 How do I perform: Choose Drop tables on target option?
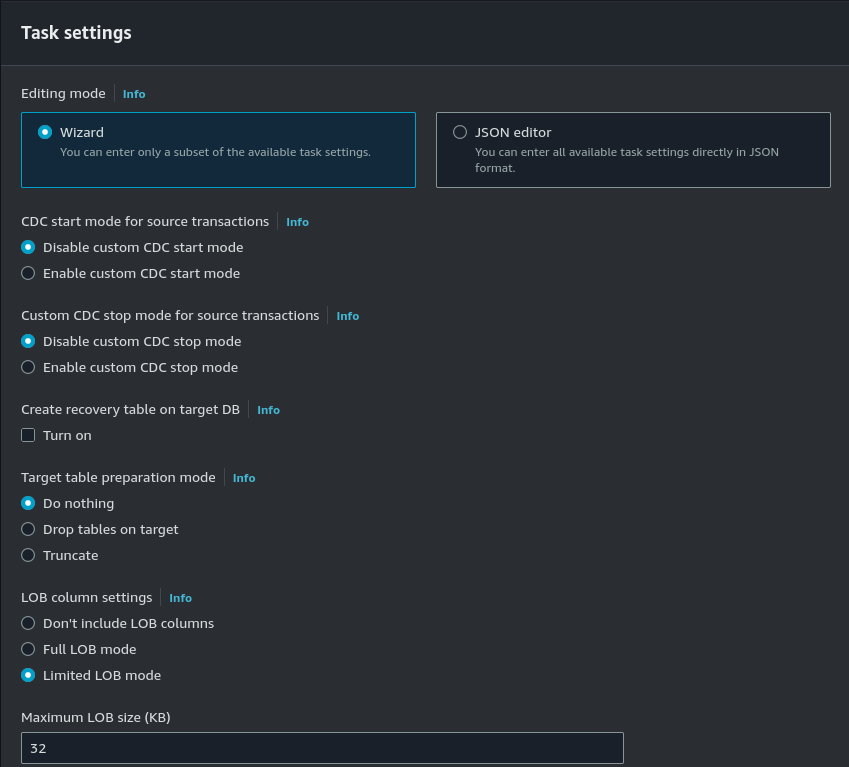[28, 529]
